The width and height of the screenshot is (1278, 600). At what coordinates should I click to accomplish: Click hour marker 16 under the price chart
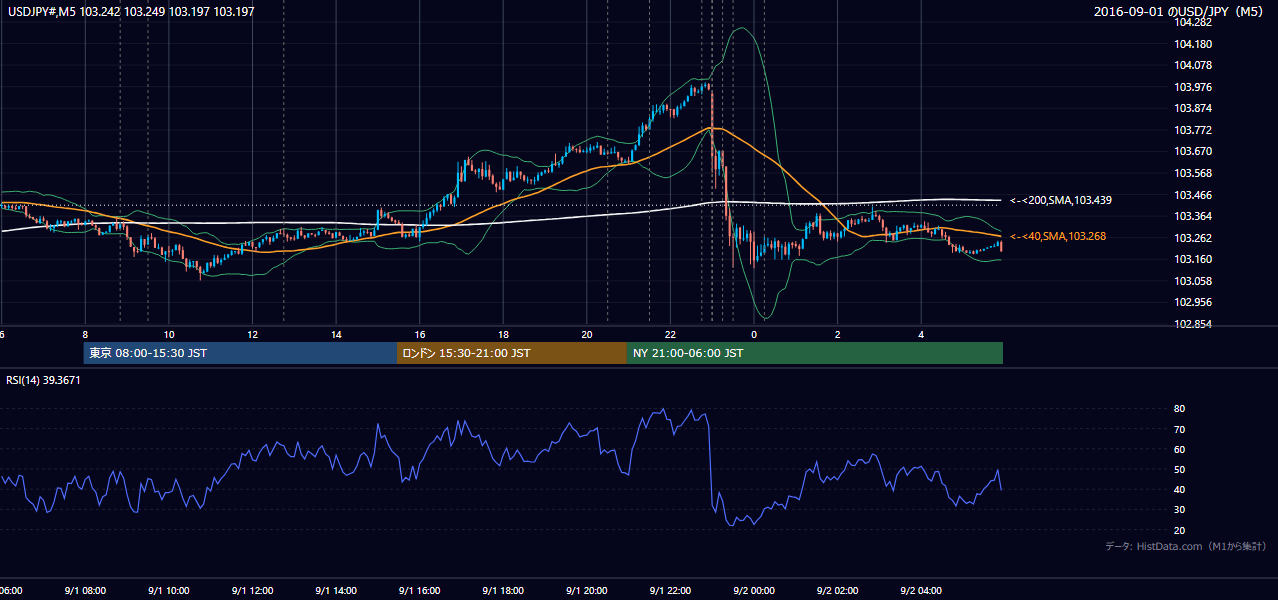420,334
